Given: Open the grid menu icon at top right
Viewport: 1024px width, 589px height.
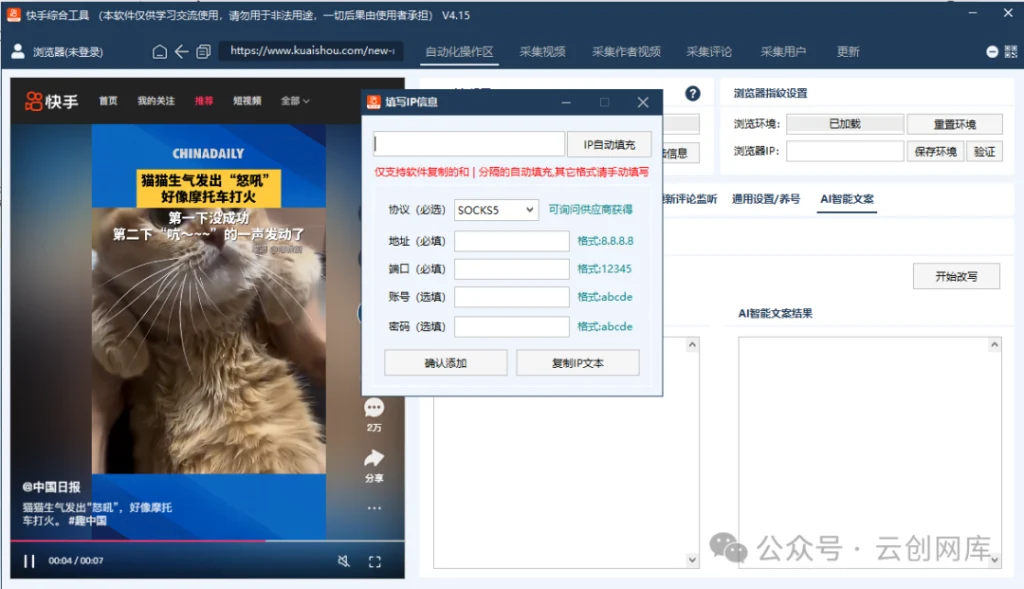Looking at the screenshot, I should (1011, 52).
